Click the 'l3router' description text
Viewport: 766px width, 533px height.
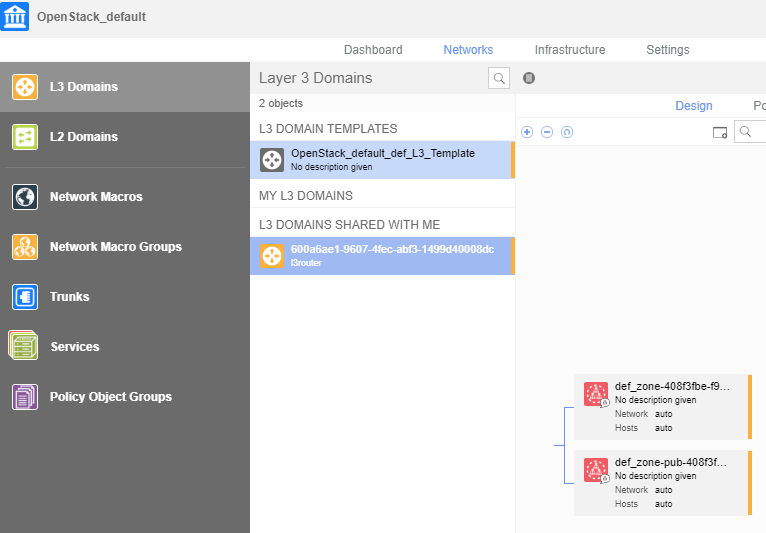point(306,263)
